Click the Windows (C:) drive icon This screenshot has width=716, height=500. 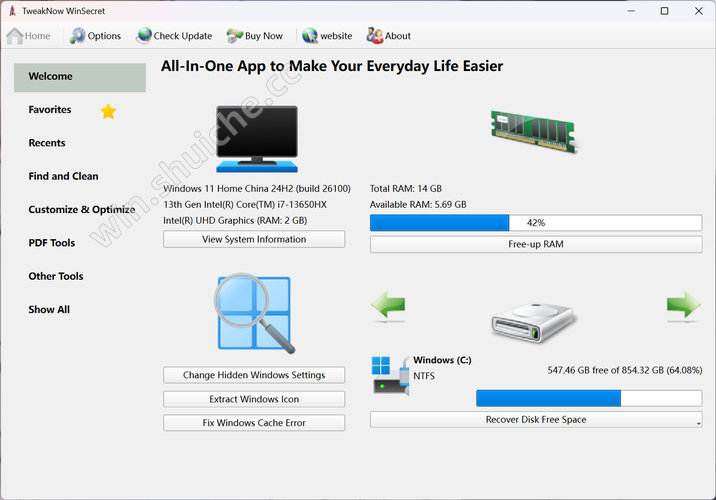click(390, 373)
